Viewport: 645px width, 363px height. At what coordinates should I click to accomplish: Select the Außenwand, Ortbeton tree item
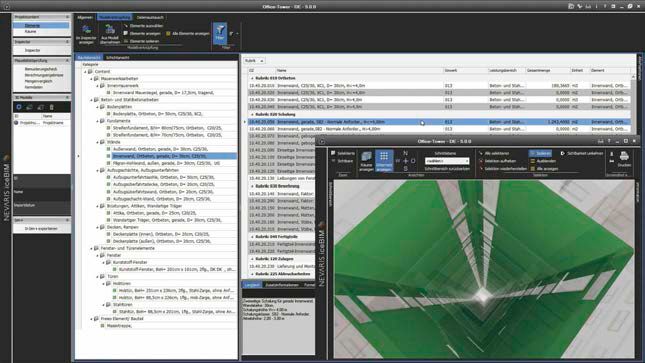[160, 149]
